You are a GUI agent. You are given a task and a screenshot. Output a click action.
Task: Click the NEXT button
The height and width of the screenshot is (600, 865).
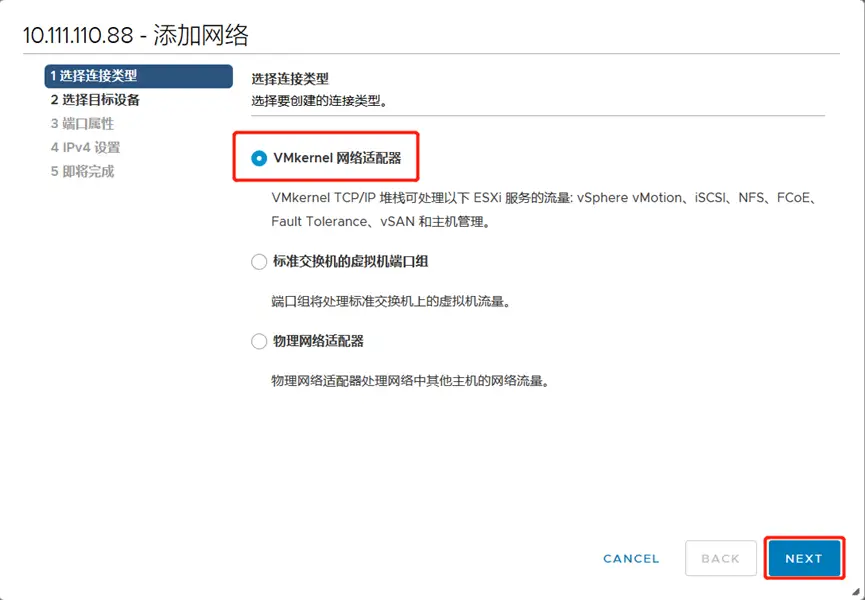[x=804, y=559]
